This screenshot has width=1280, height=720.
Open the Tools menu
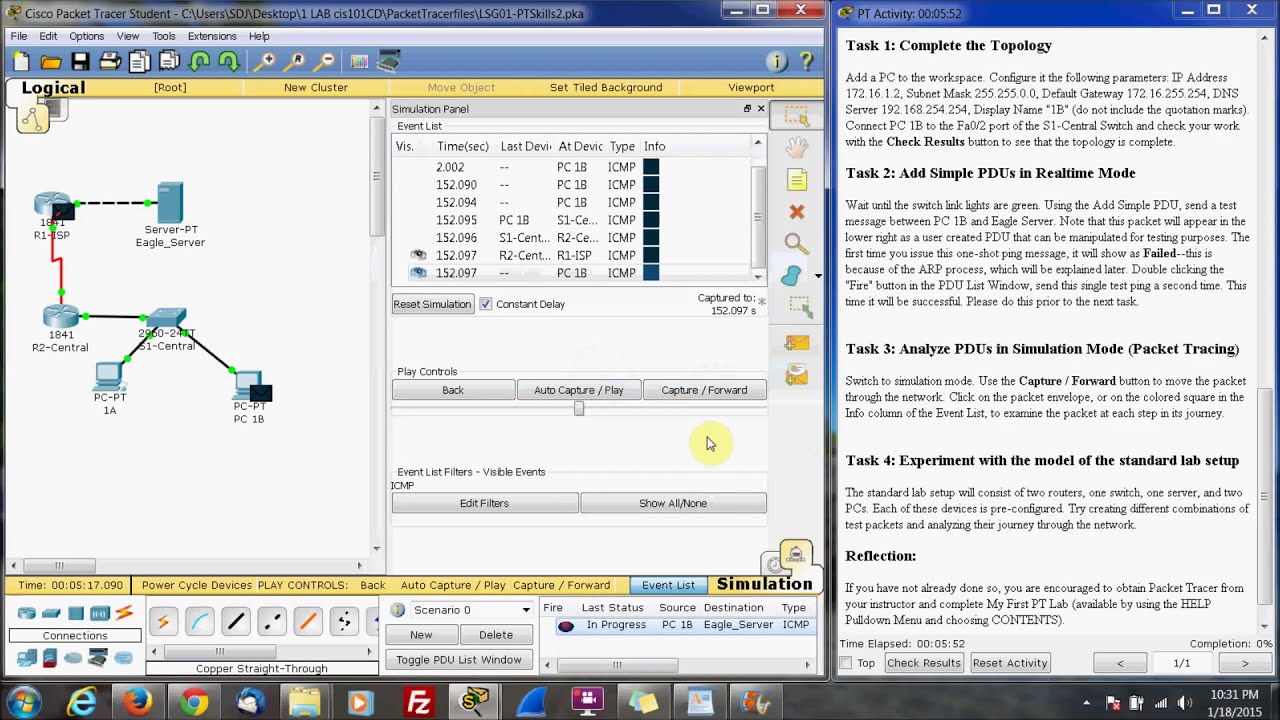point(164,36)
